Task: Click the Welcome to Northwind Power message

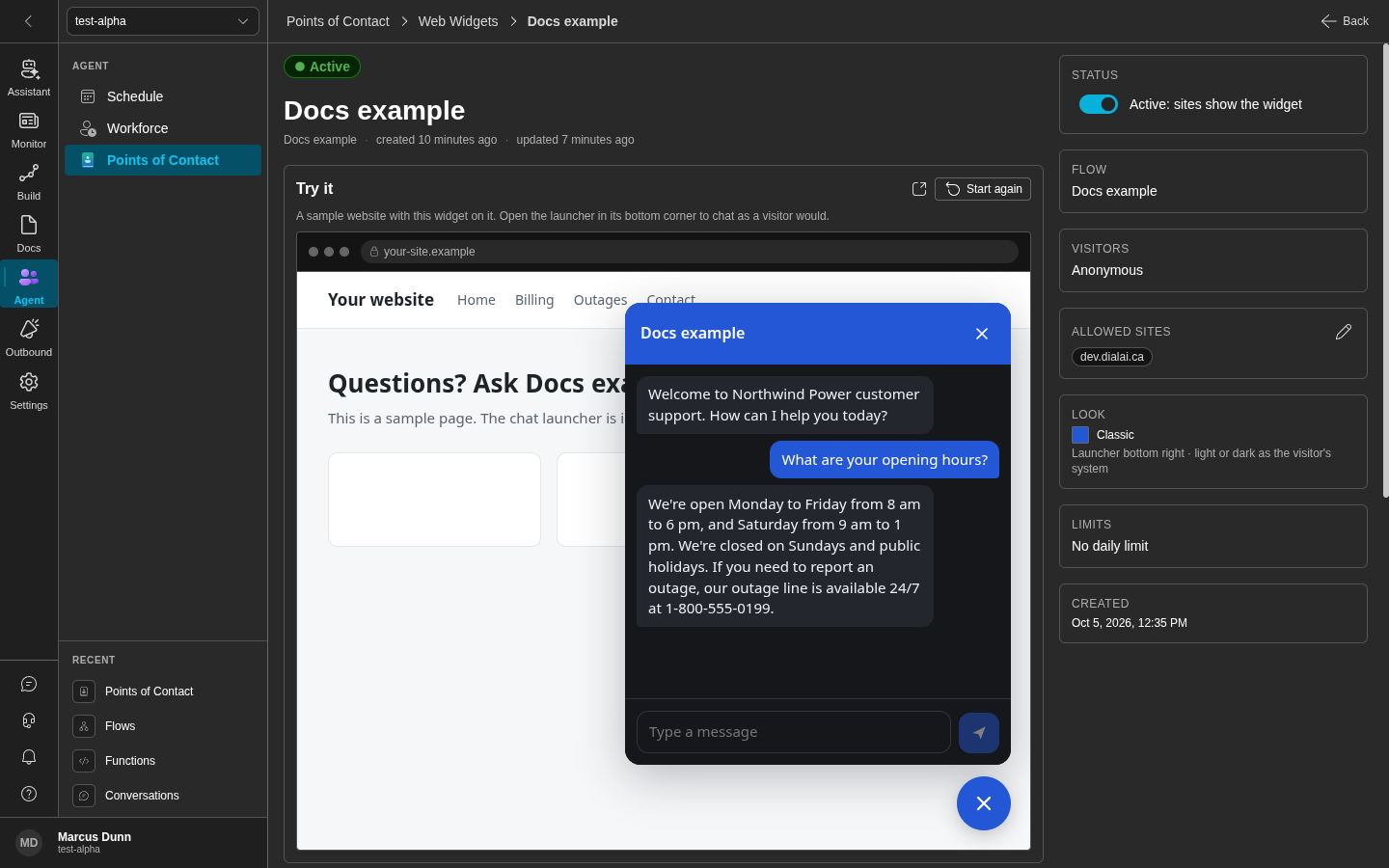Action: click(785, 405)
